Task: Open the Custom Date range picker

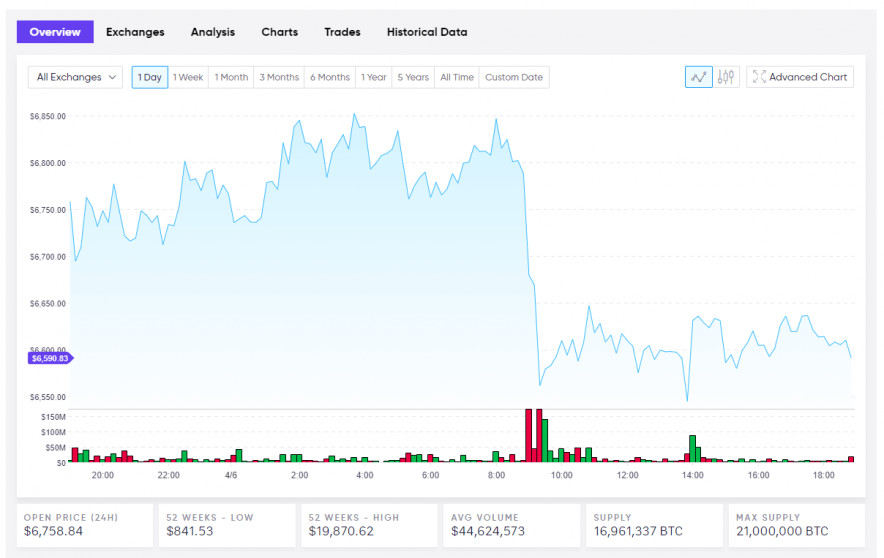Action: pos(514,77)
